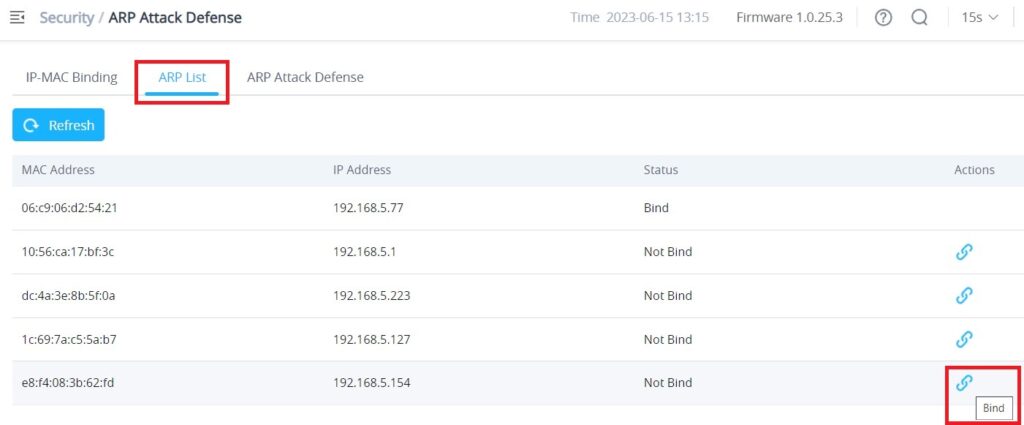Screen dimensions: 1024x425
Task: Go to Security breadcrumb link
Action: [x=67, y=18]
